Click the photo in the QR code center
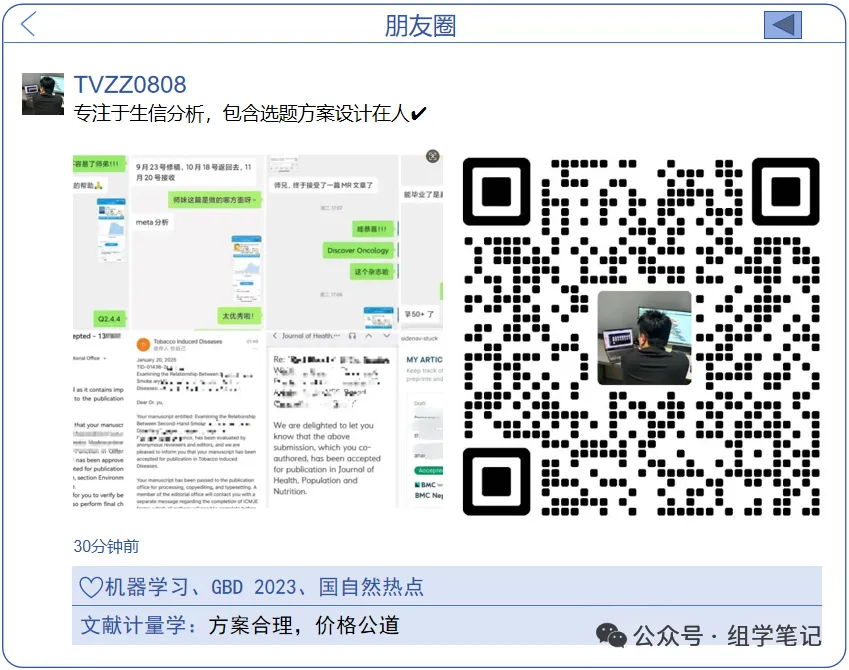Image resolution: width=849 pixels, height=670 pixels. (x=644, y=338)
